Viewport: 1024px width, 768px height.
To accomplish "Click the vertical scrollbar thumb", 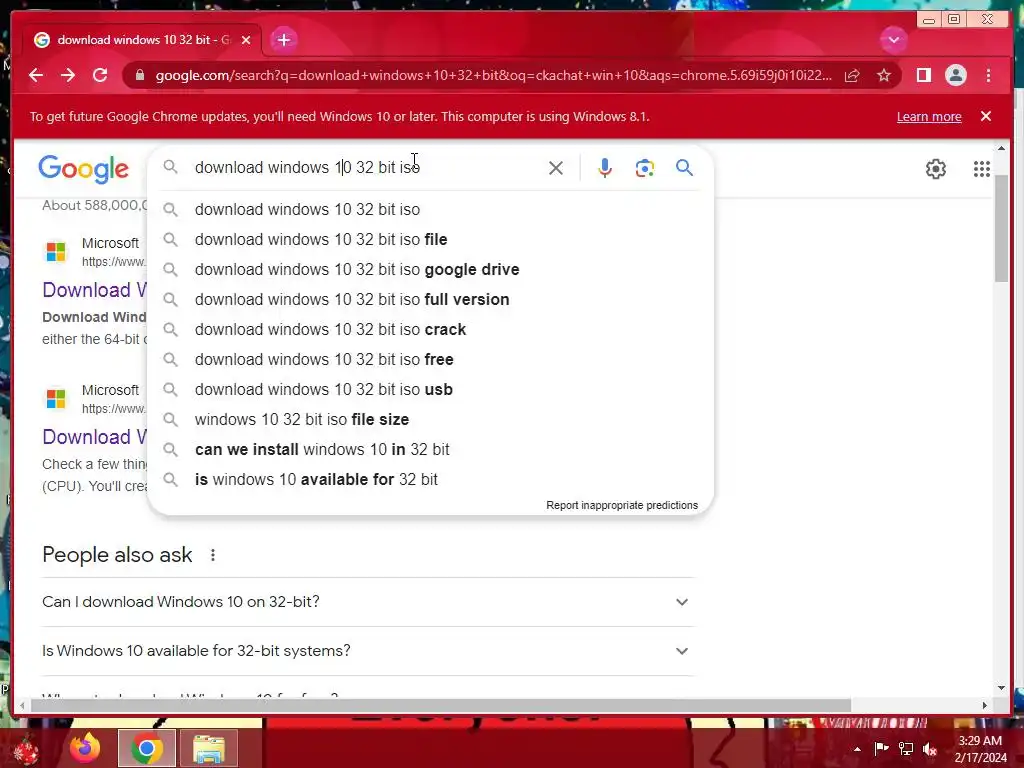I will 1001,229.
